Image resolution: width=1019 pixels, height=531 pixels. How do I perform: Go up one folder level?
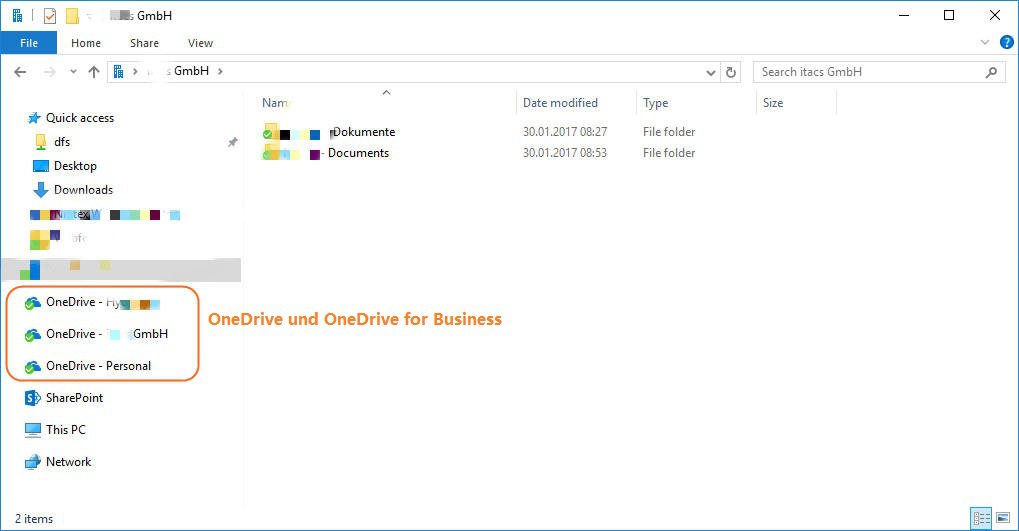[x=94, y=72]
